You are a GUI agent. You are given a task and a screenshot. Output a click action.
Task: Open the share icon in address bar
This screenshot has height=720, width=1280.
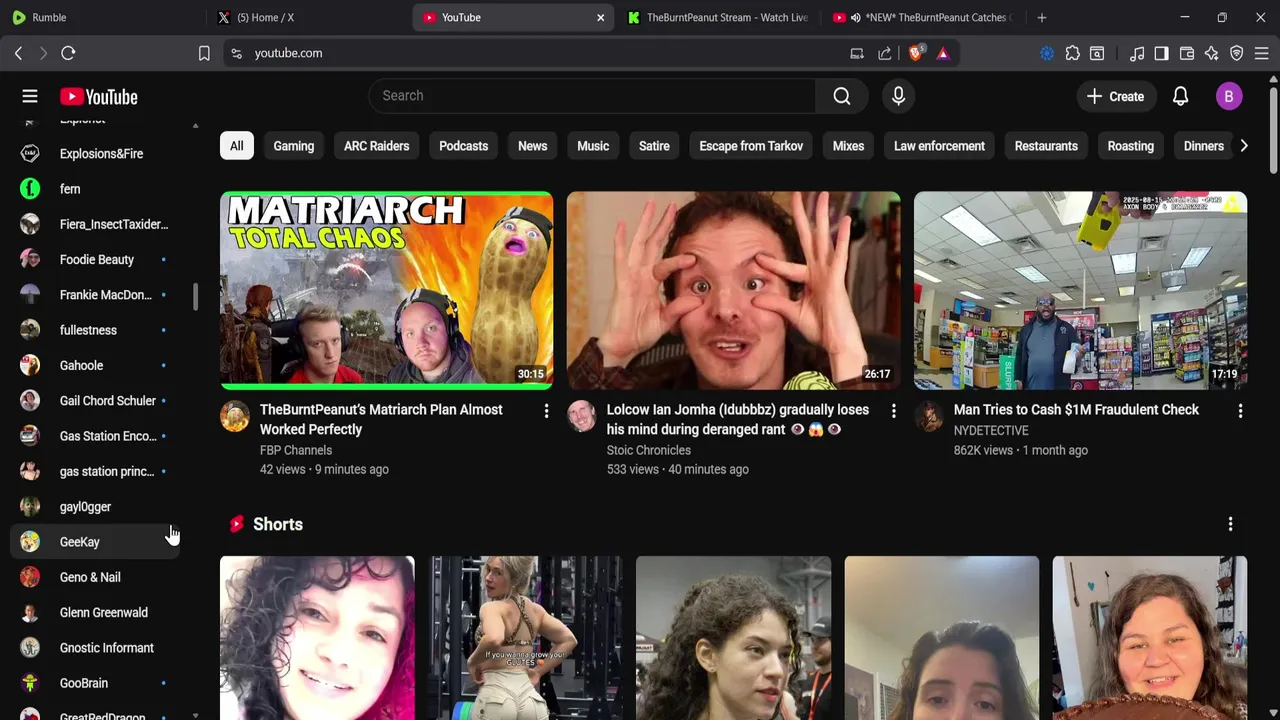click(x=885, y=53)
